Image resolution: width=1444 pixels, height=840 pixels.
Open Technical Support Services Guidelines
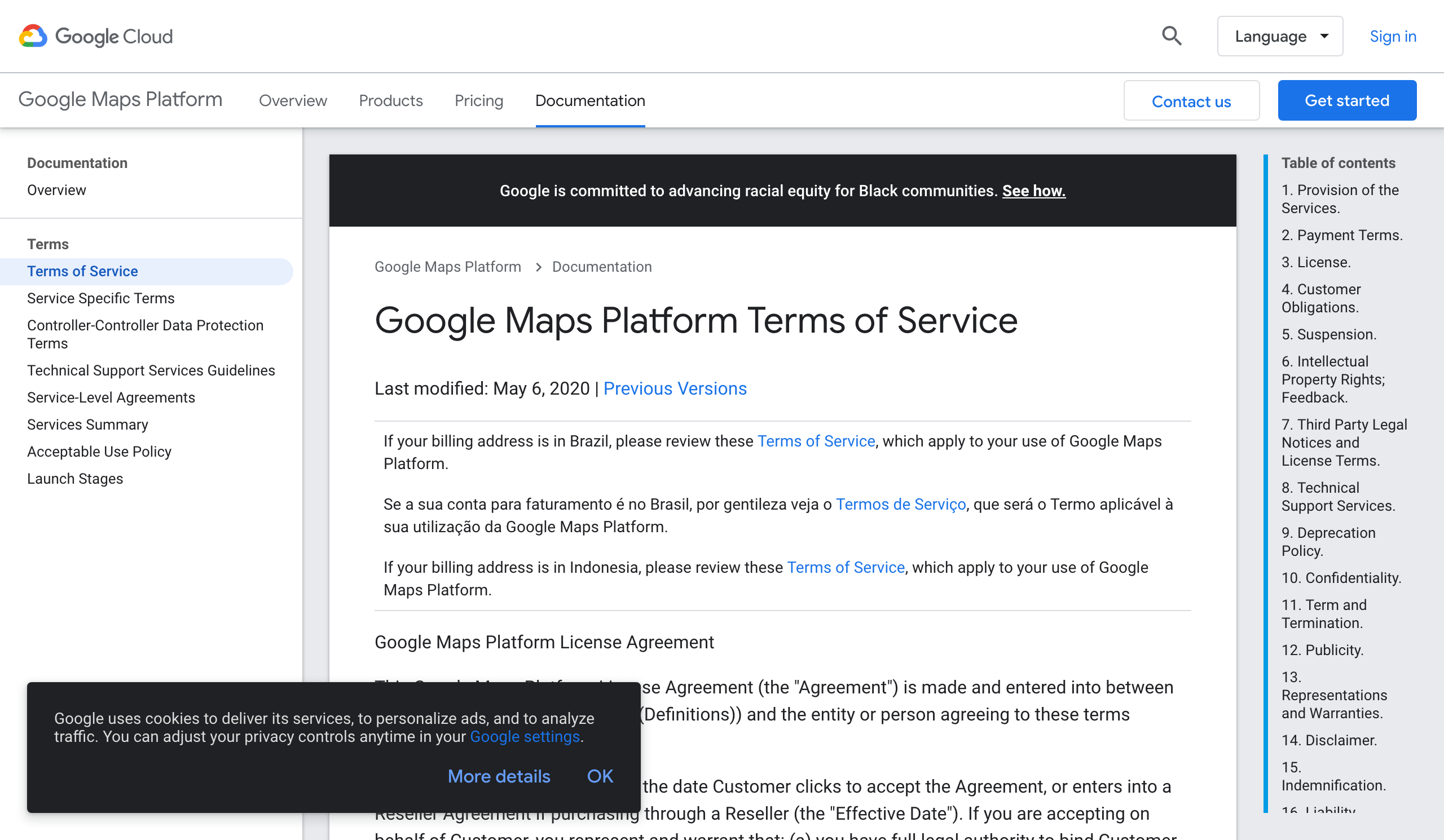pos(151,370)
